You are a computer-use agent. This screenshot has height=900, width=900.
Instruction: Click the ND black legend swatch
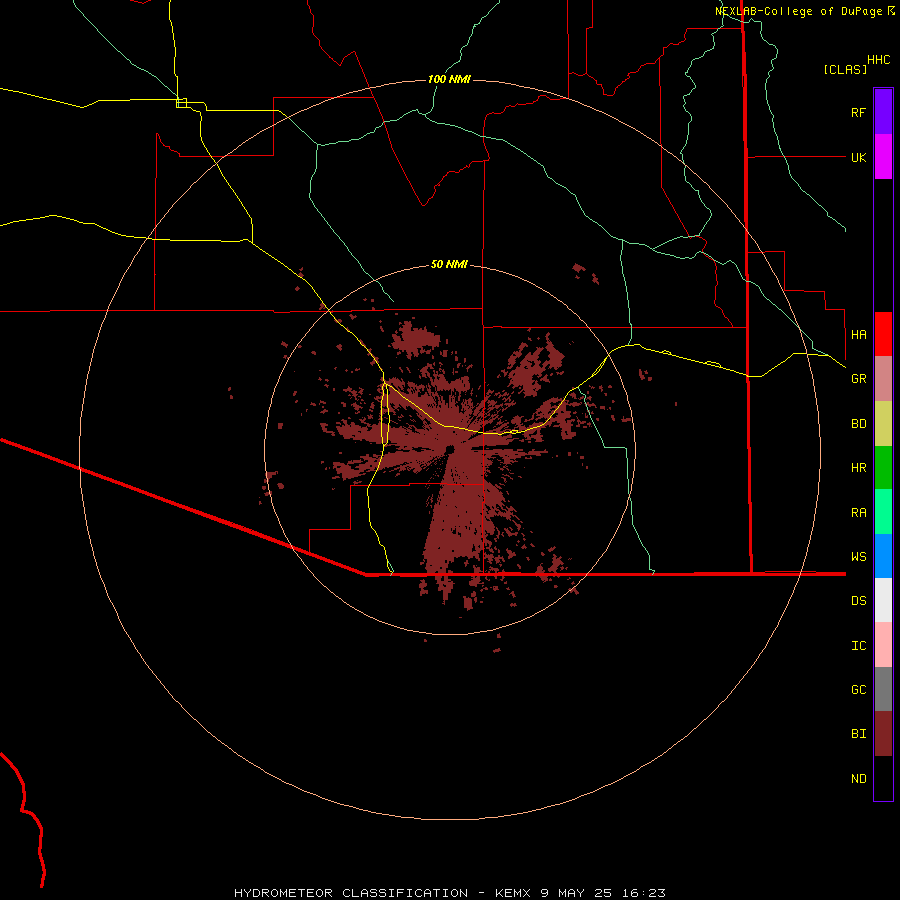(883, 778)
